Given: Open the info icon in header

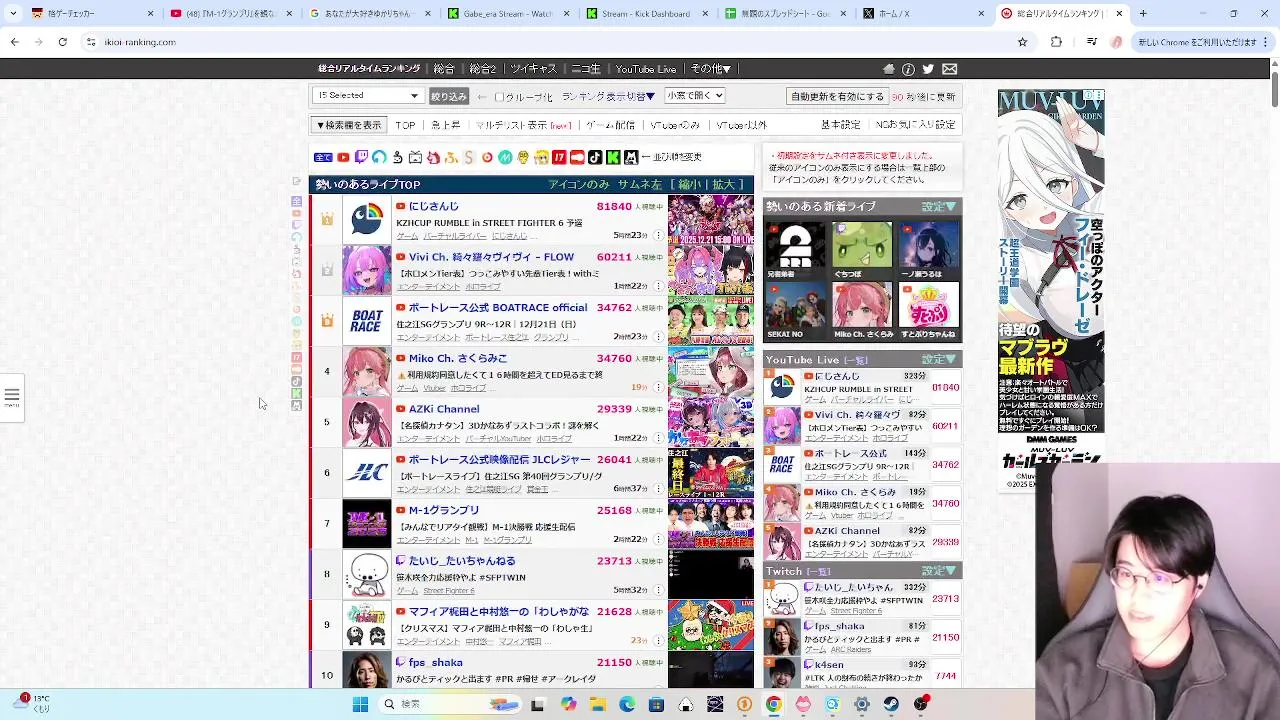Looking at the screenshot, I should click(908, 69).
